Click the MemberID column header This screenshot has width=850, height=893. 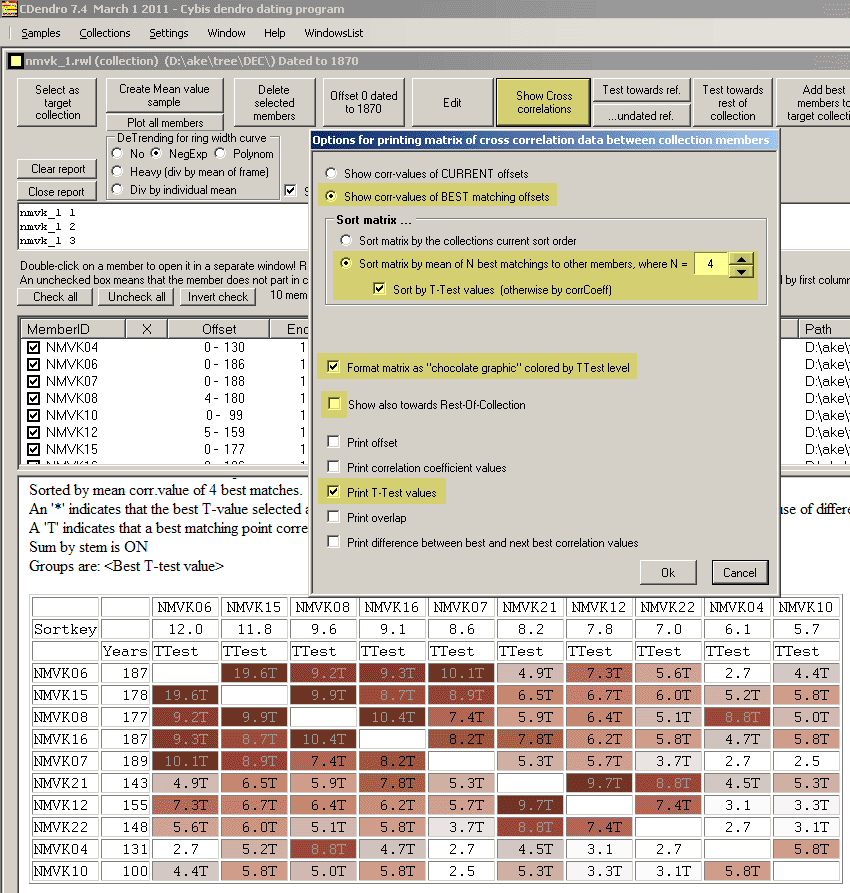pyautogui.click(x=73, y=329)
